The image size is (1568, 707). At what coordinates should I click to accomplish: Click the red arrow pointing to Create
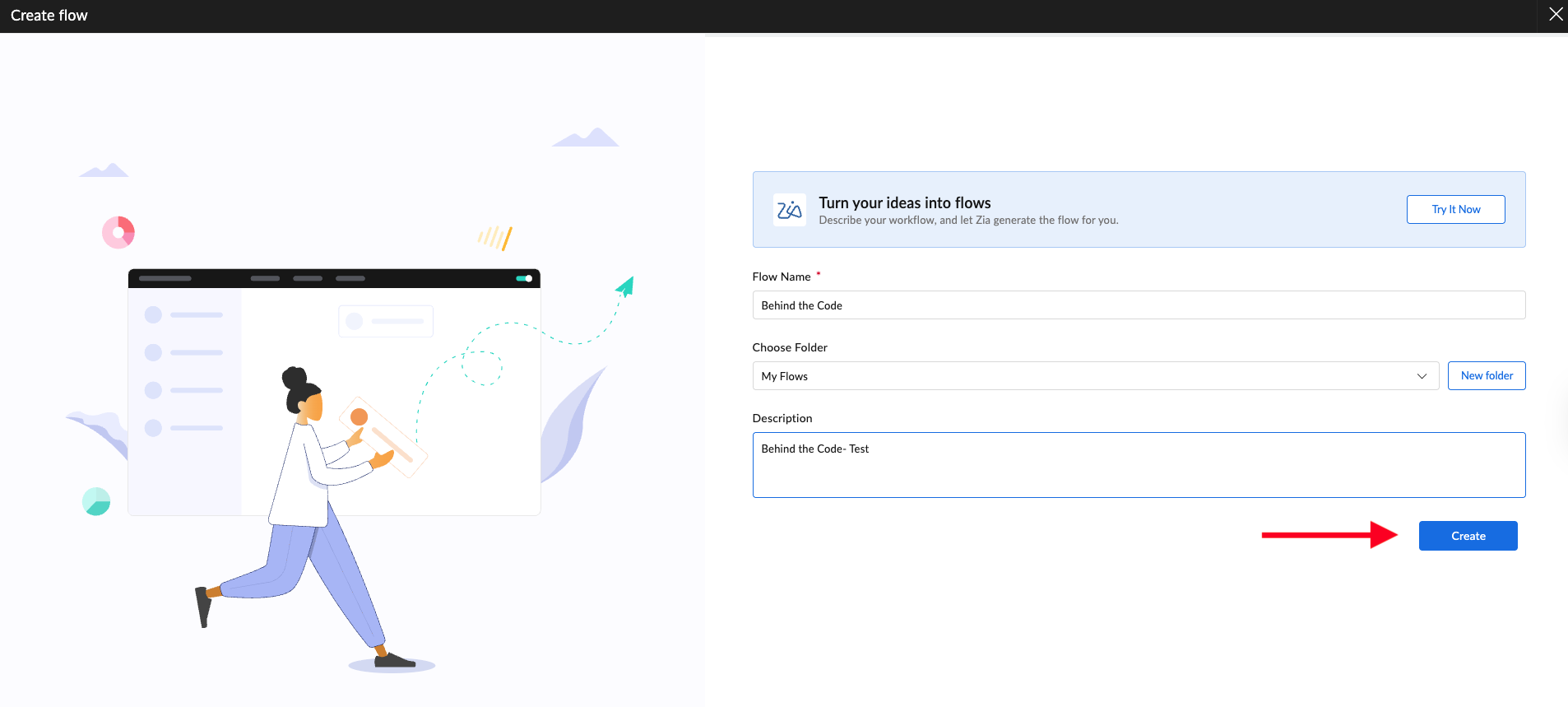click(1329, 535)
